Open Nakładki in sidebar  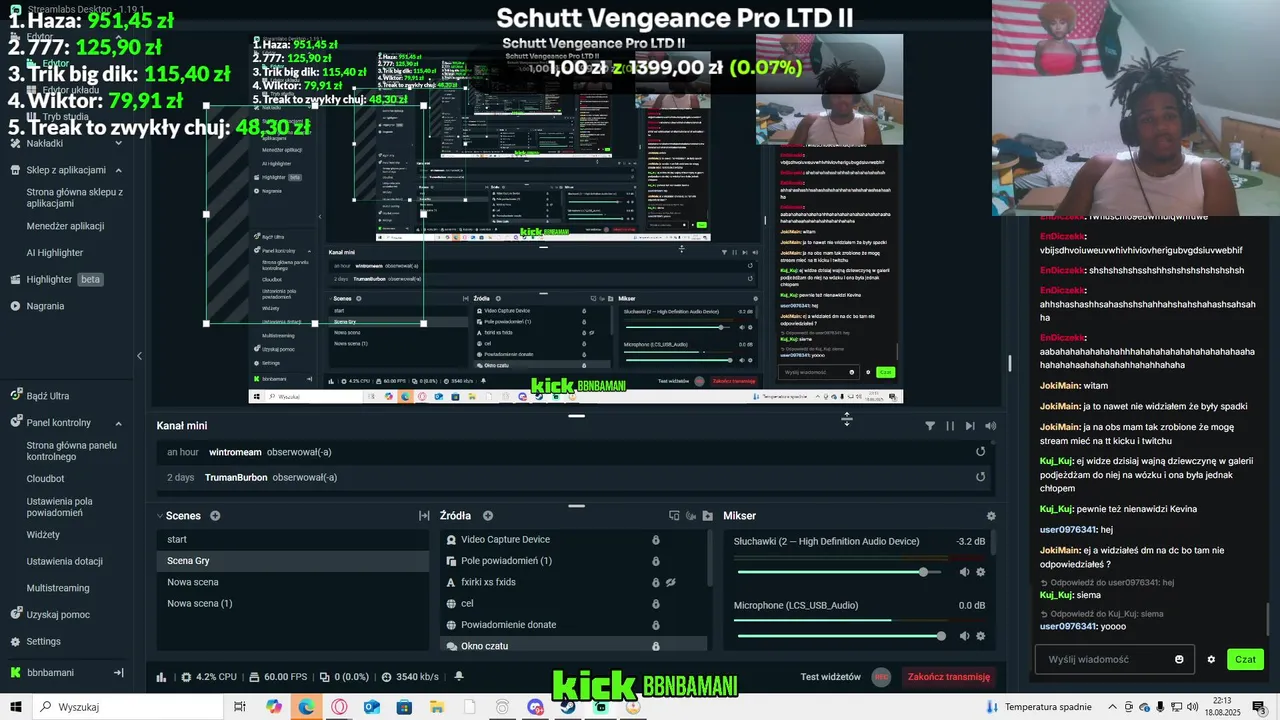coord(45,143)
